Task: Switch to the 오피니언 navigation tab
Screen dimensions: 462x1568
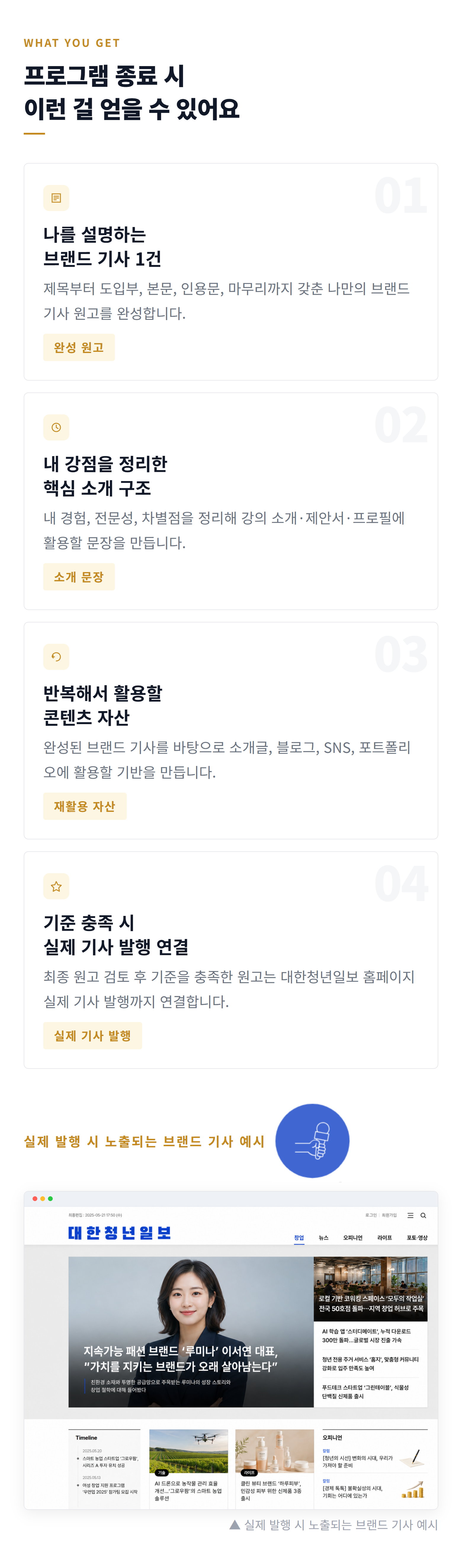Action: pyautogui.click(x=353, y=1238)
